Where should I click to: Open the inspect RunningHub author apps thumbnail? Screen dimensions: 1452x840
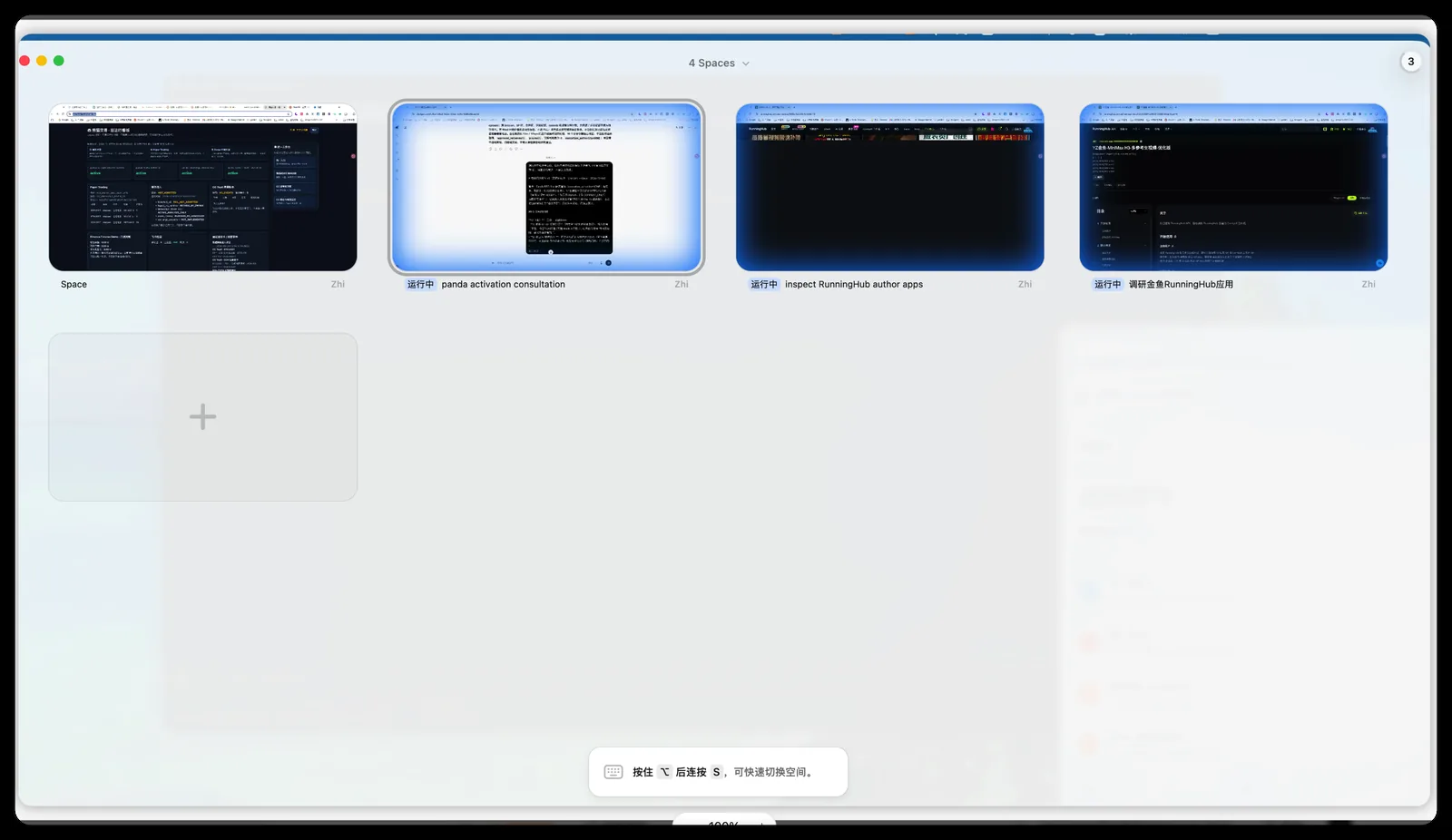click(889, 187)
